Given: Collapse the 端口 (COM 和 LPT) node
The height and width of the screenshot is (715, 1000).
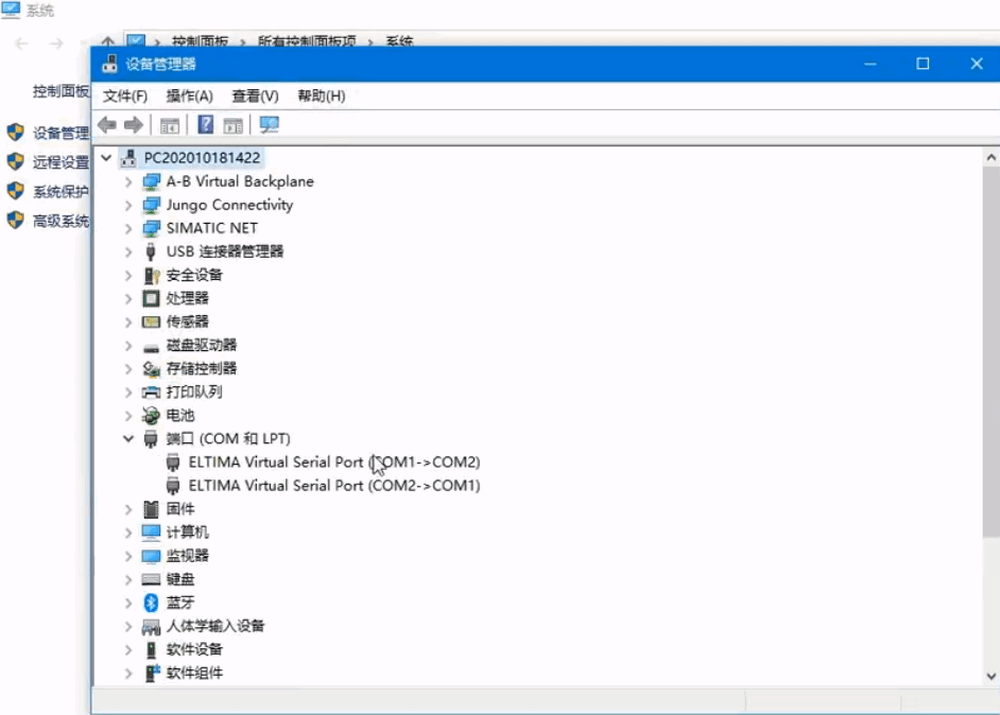Looking at the screenshot, I should click(x=128, y=439).
